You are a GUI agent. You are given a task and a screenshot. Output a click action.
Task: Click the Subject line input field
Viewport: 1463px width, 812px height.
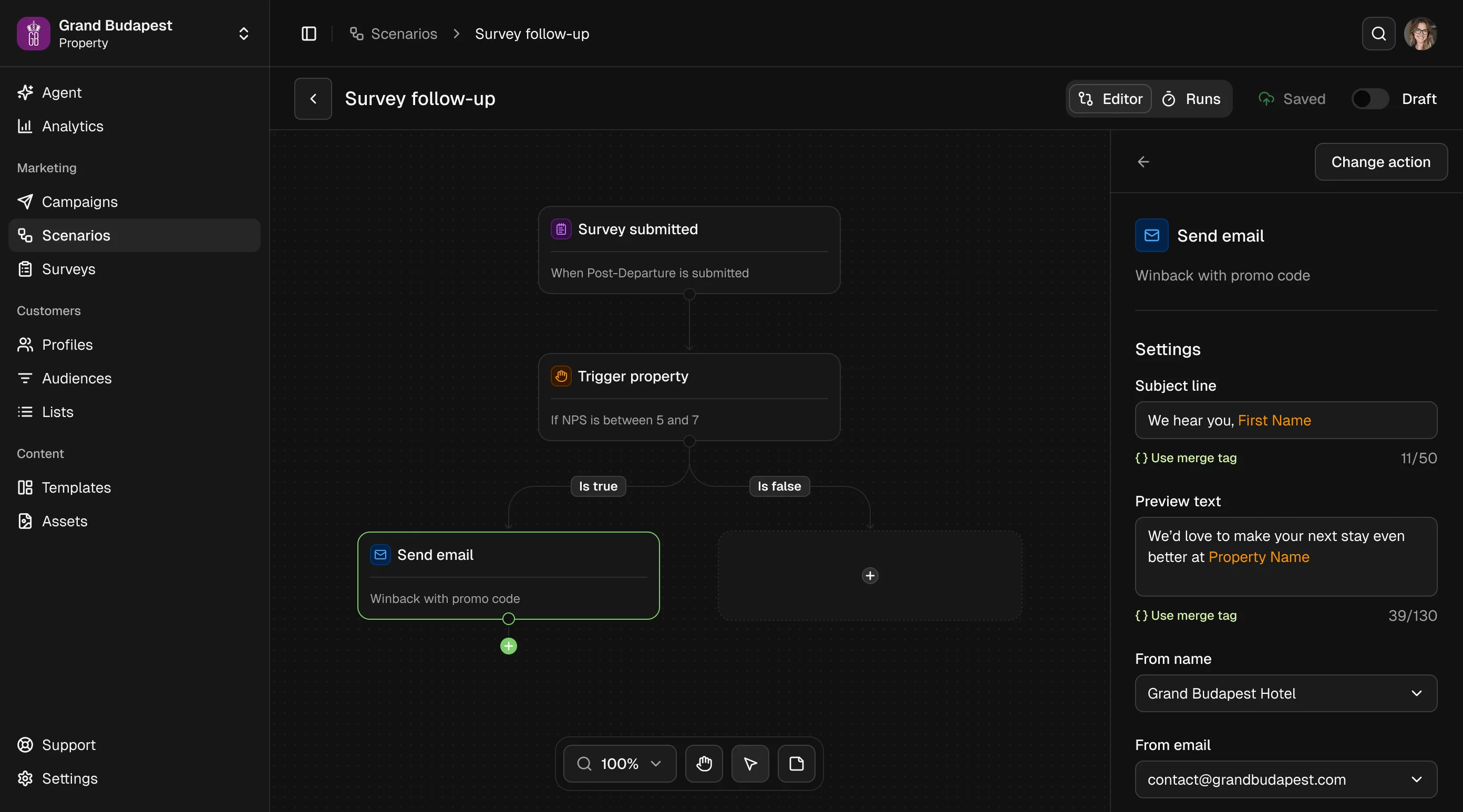[x=1286, y=420]
